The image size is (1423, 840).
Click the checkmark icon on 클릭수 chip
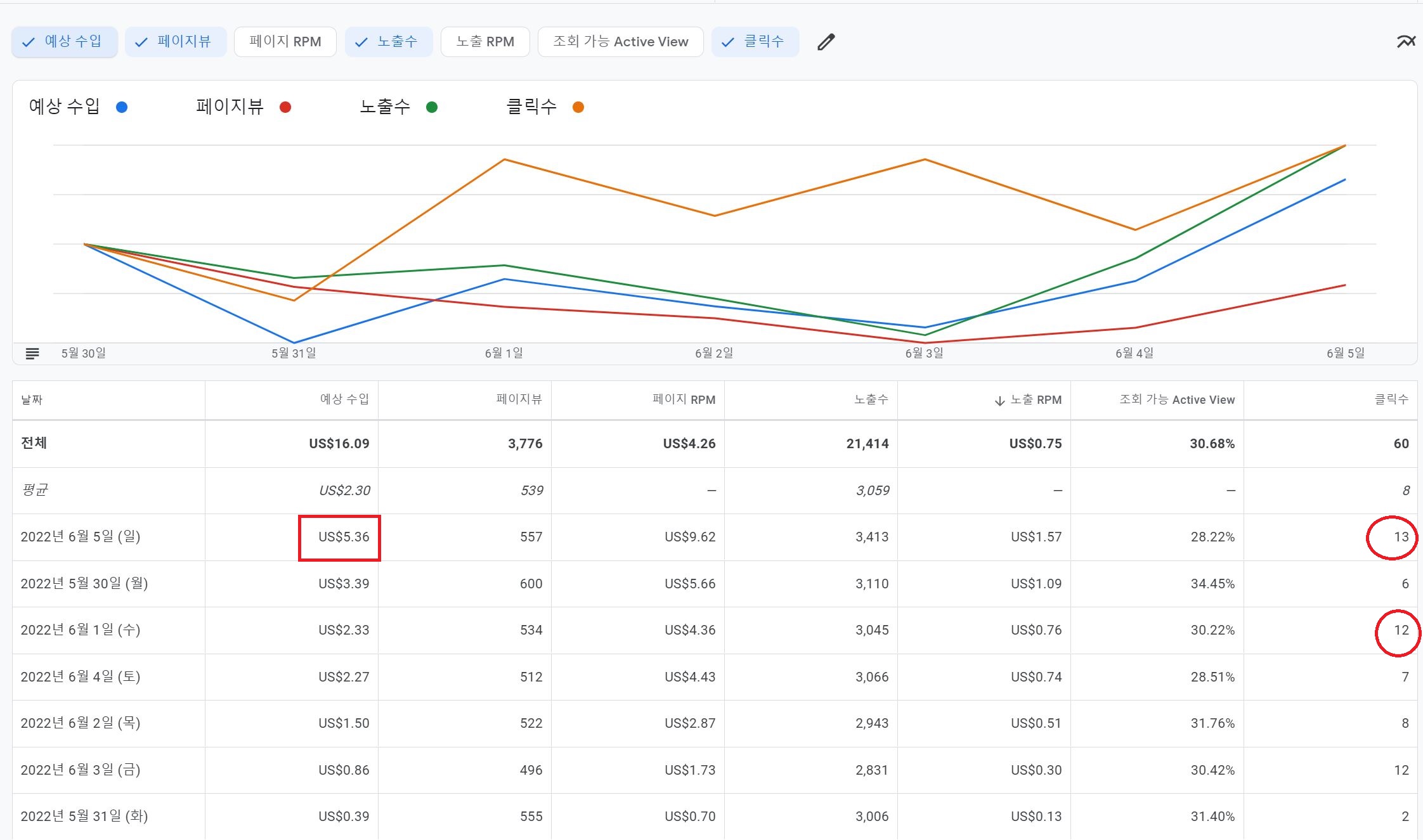point(728,42)
